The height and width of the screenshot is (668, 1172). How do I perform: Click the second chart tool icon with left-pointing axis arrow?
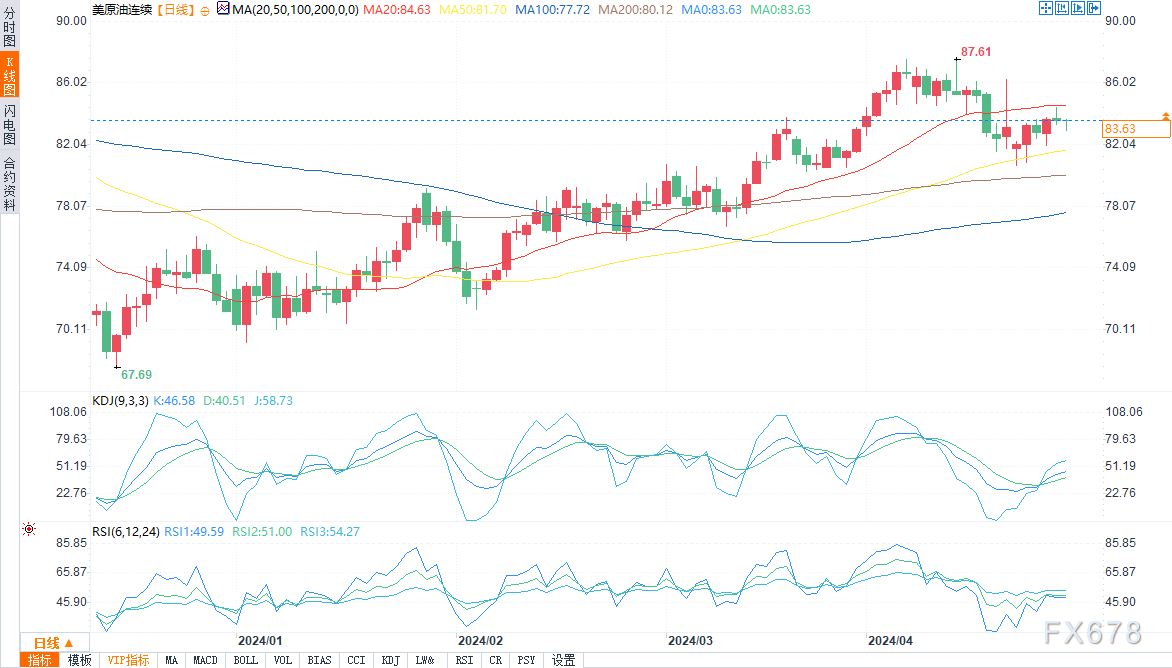pyautogui.click(x=1062, y=9)
